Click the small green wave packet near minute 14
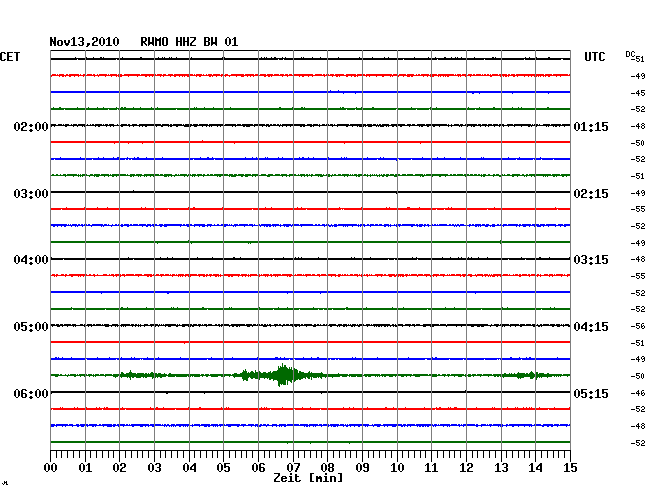 pyautogui.click(x=530, y=375)
